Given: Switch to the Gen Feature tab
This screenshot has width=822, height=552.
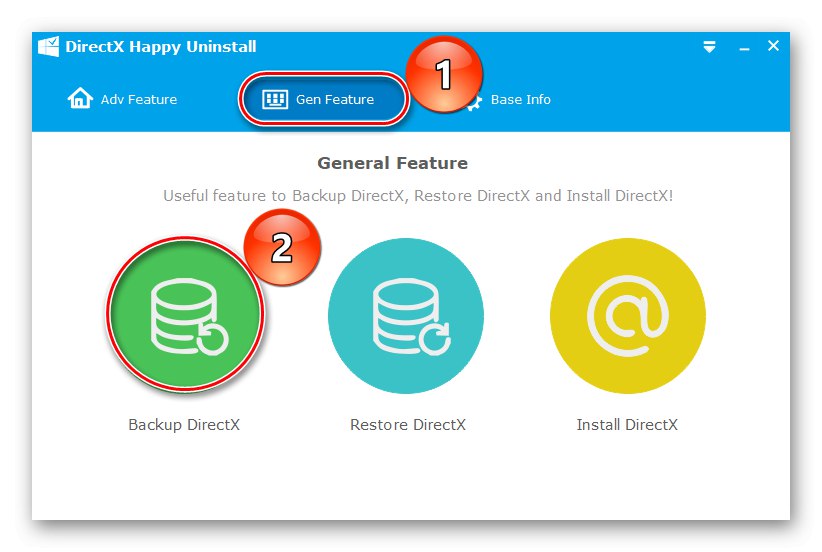Looking at the screenshot, I should pos(323,99).
